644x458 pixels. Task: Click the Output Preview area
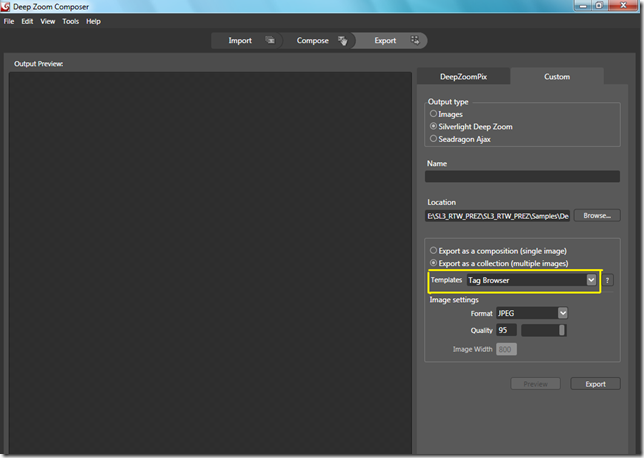pyautogui.click(x=210, y=263)
